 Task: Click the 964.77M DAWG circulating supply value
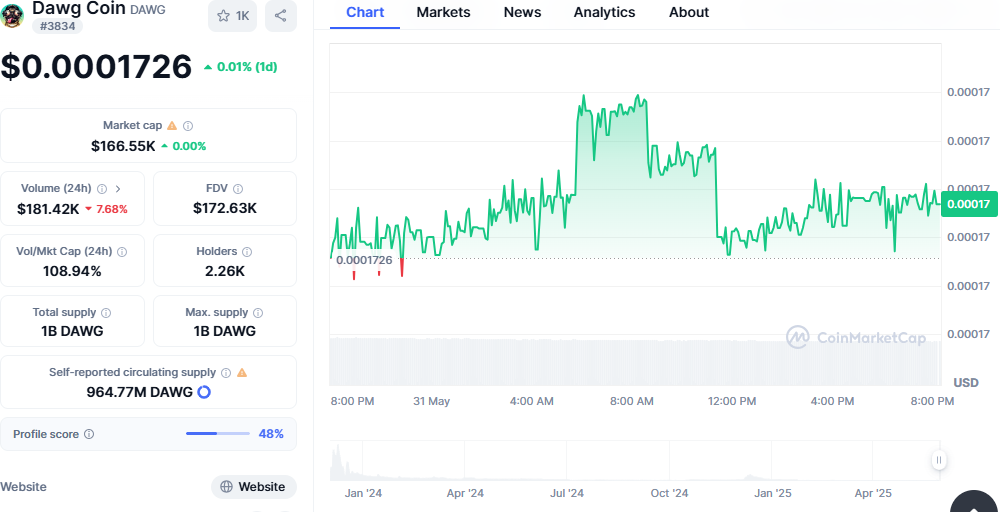click(x=140, y=392)
